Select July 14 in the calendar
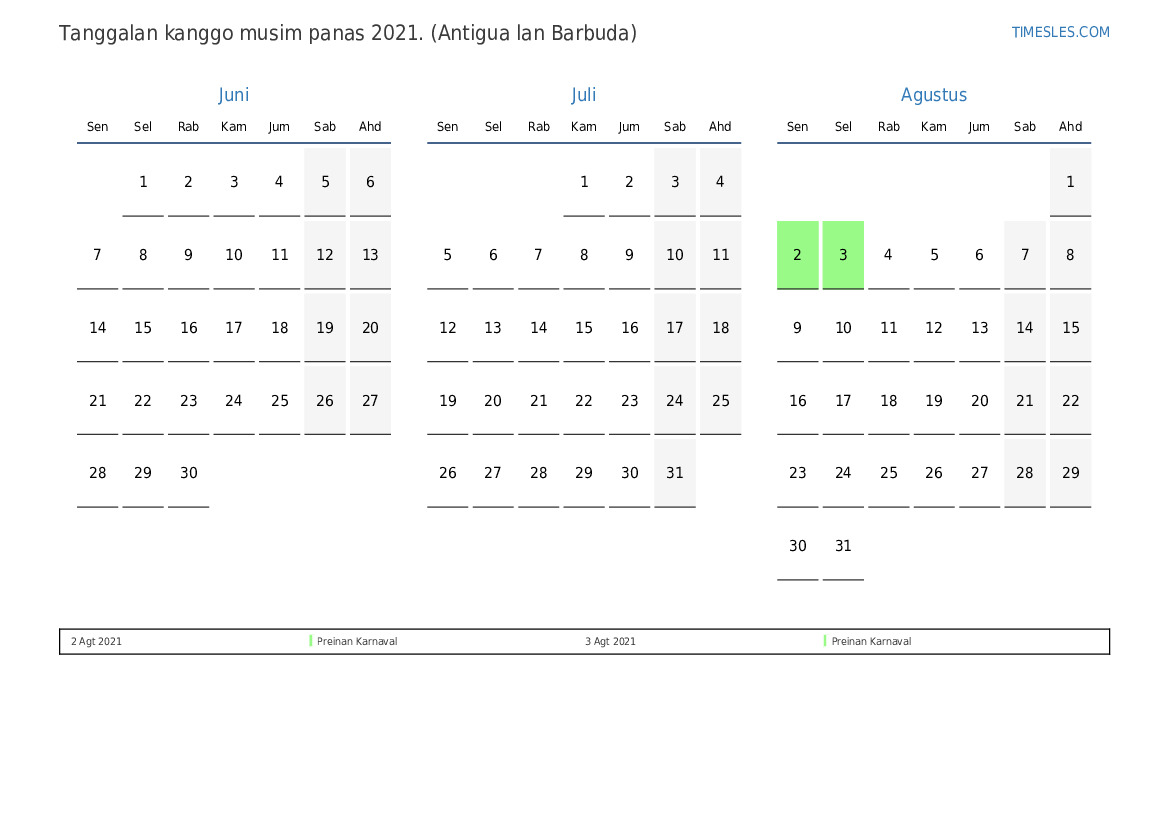This screenshot has height=827, width=1169. pyautogui.click(x=539, y=328)
